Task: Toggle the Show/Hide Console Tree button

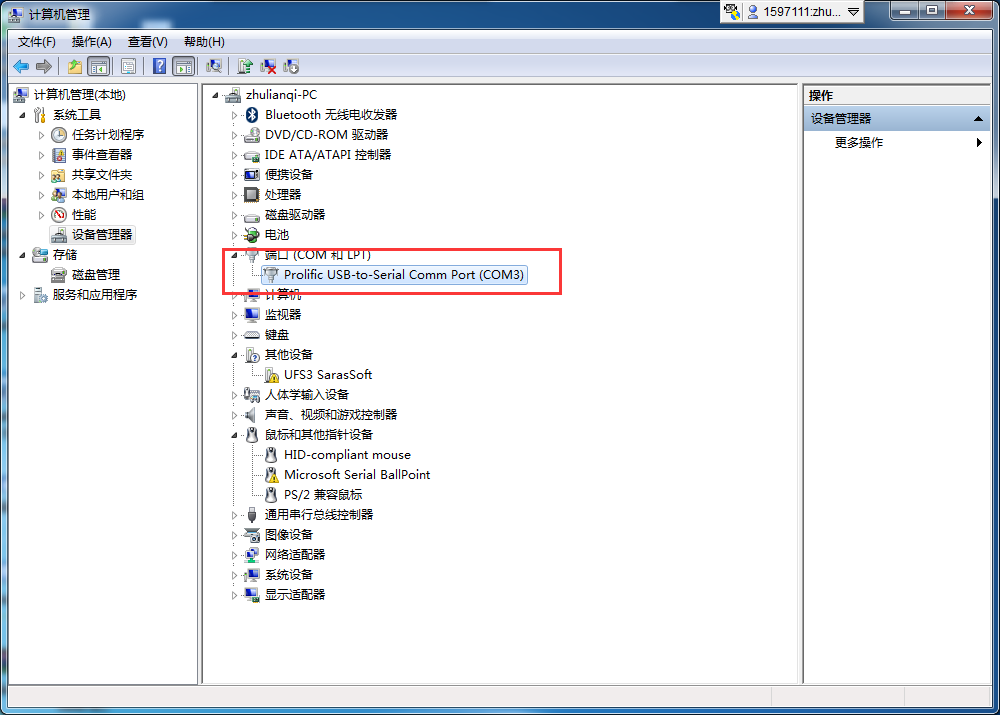Action: [99, 66]
